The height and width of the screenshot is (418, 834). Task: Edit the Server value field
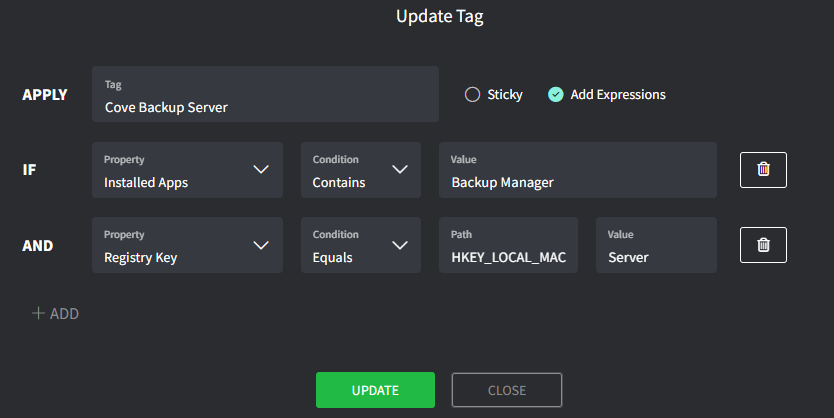[x=656, y=245]
